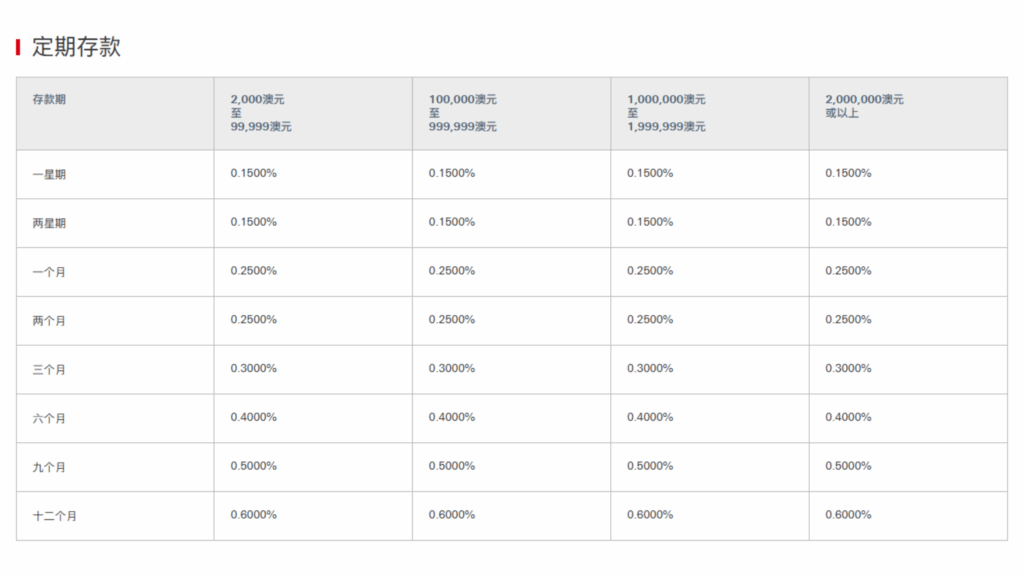Select the 十二个月 row label
Image resolution: width=1024 pixels, height=576 pixels.
point(55,516)
